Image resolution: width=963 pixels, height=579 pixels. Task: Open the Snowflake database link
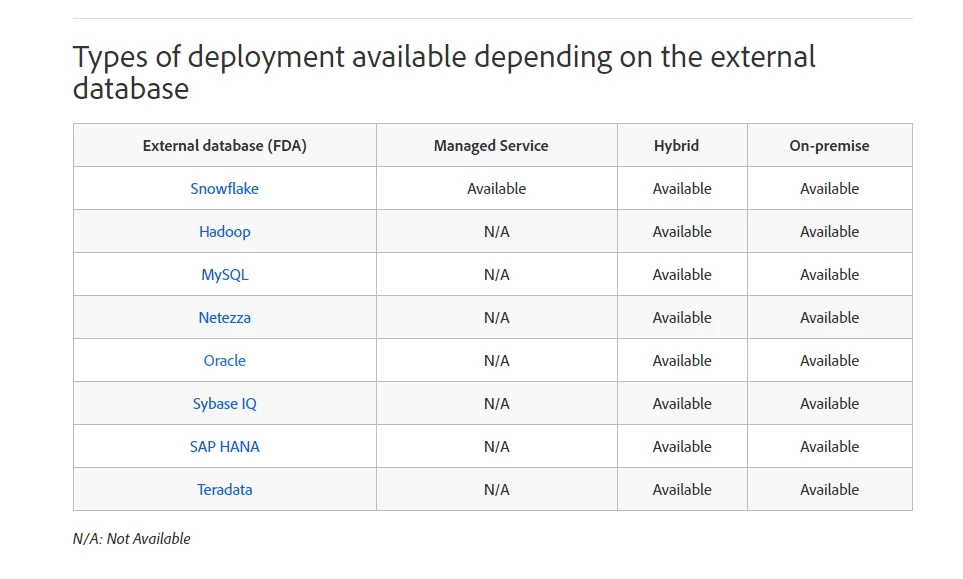tap(224, 188)
